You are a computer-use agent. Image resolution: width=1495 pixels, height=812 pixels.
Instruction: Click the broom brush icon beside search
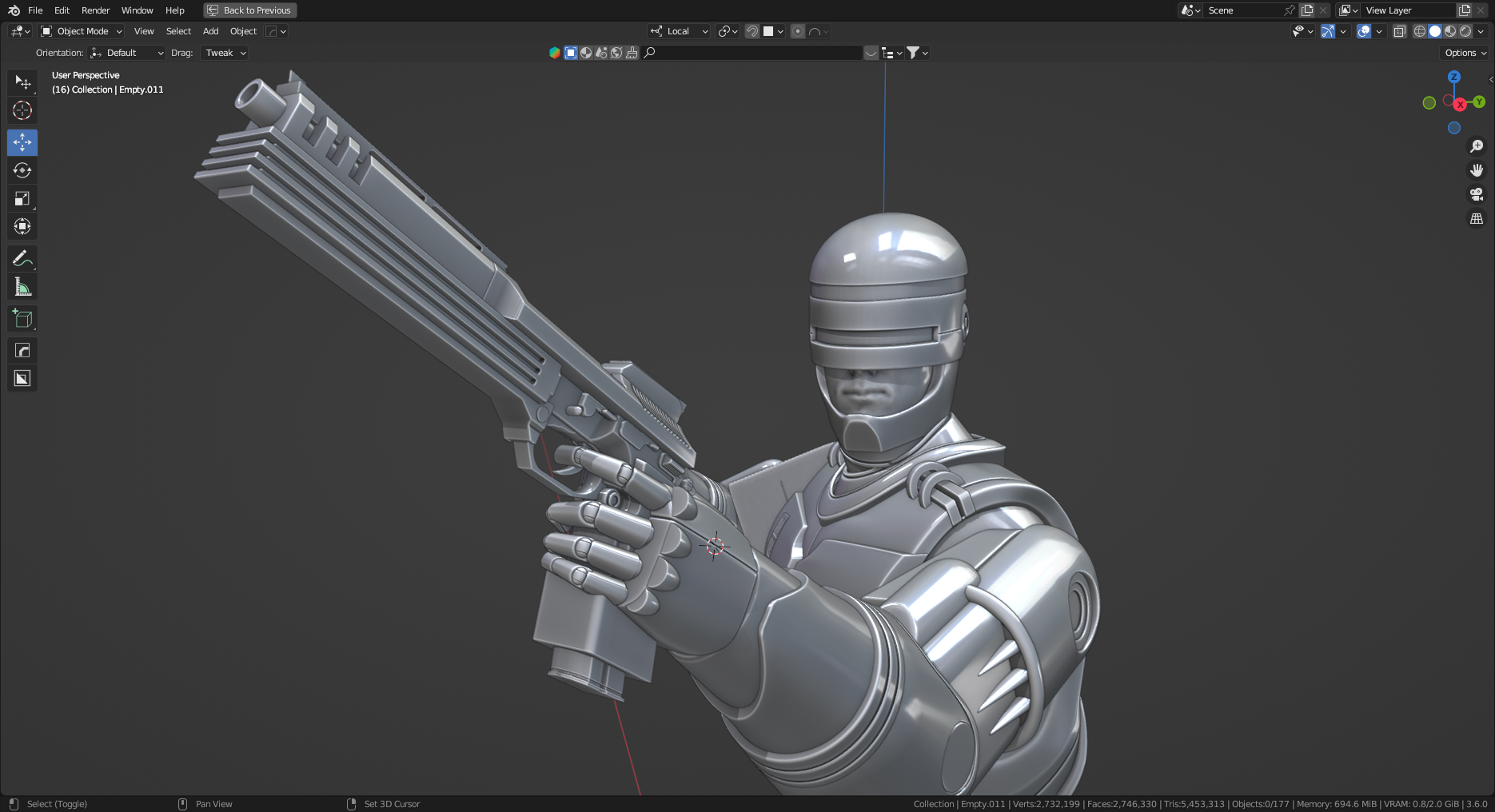[x=632, y=53]
